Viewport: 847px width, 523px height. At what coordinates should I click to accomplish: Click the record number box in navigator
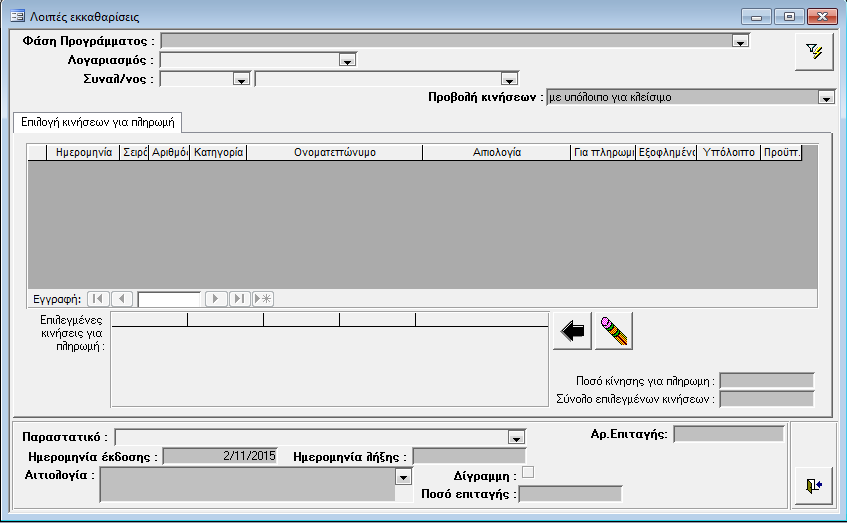click(169, 298)
